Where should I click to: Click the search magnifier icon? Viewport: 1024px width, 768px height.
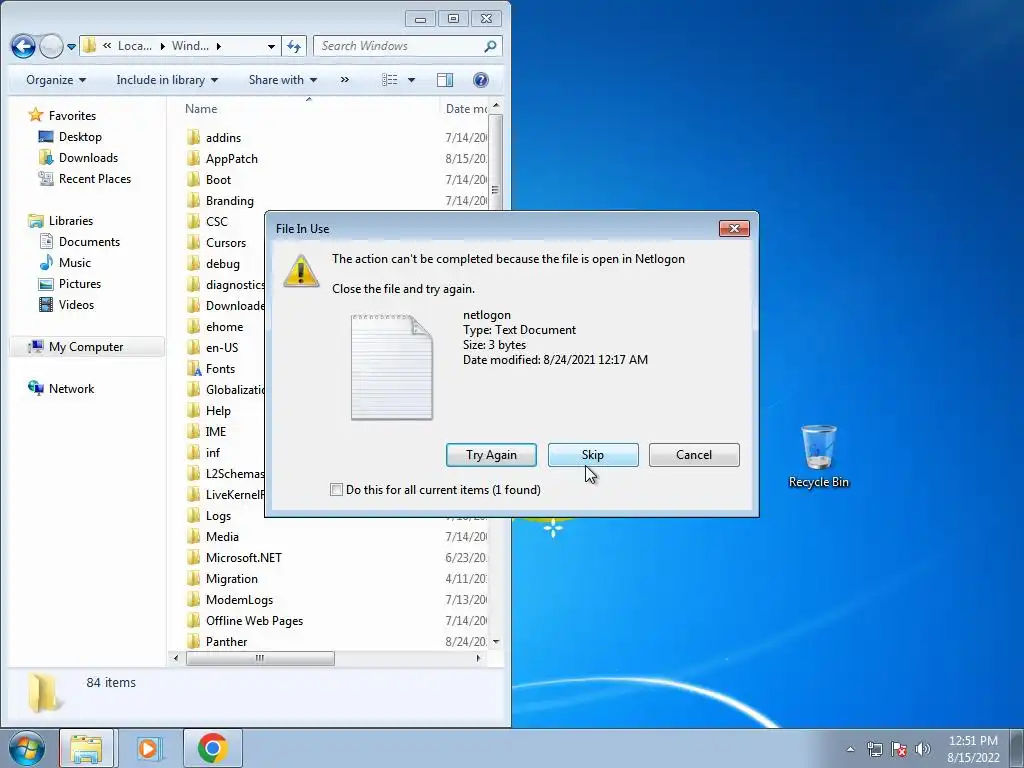(490, 46)
